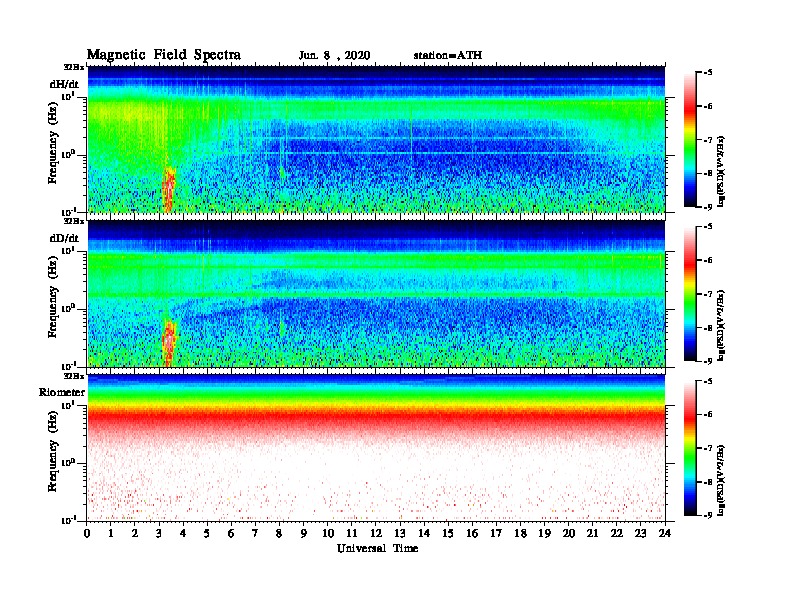The height and width of the screenshot is (612, 792).
Task: Click the hour "16" tick label on time axis
Action: pyautogui.click(x=472, y=533)
